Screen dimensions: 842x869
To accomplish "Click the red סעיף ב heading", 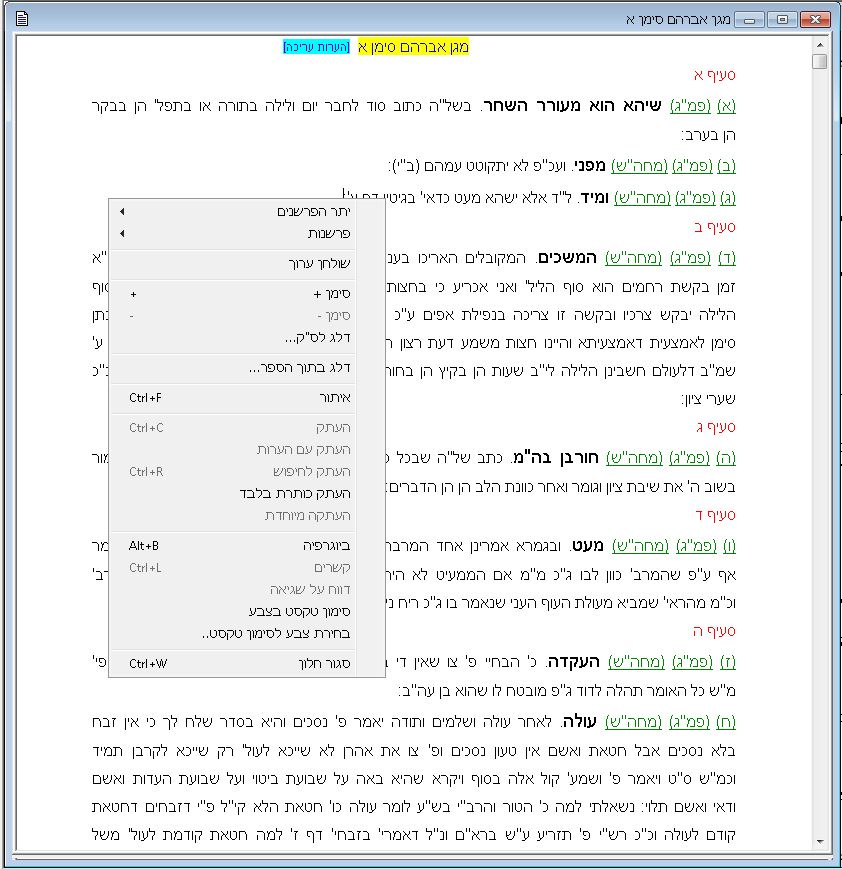I will pos(715,227).
